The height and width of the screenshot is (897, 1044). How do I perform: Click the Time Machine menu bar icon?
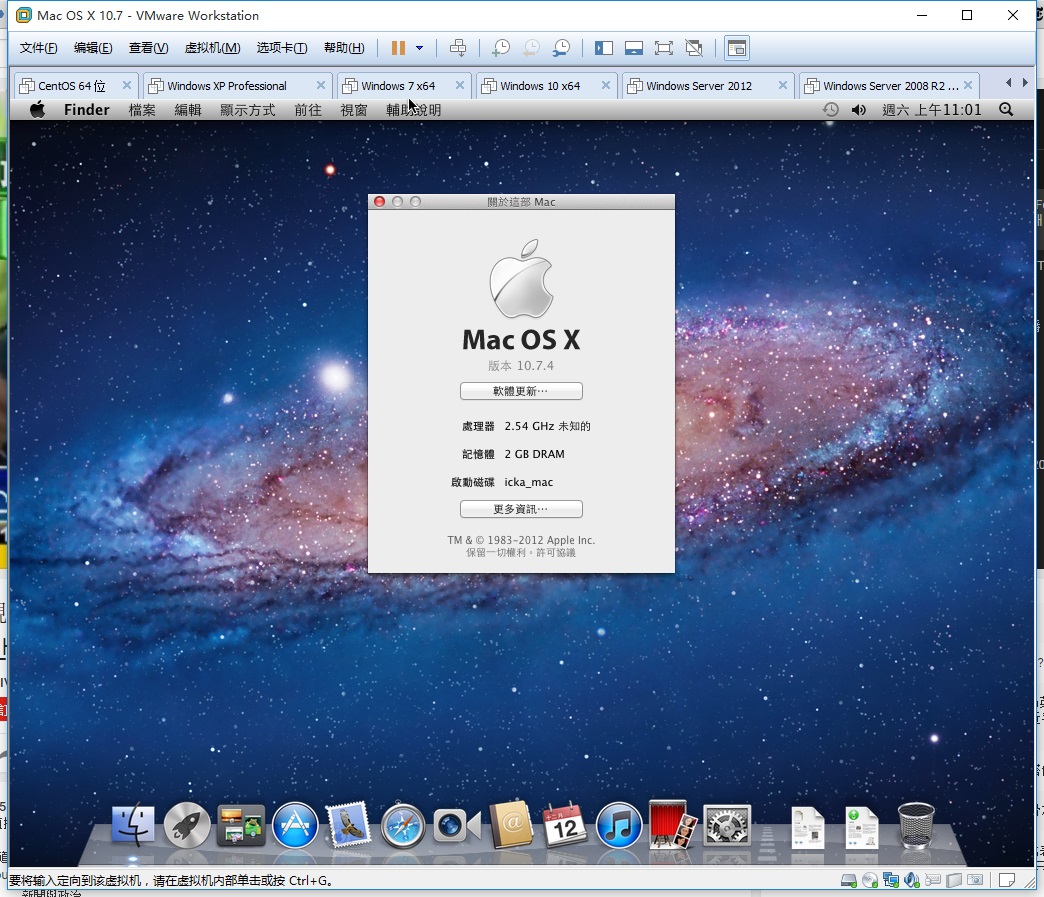830,110
